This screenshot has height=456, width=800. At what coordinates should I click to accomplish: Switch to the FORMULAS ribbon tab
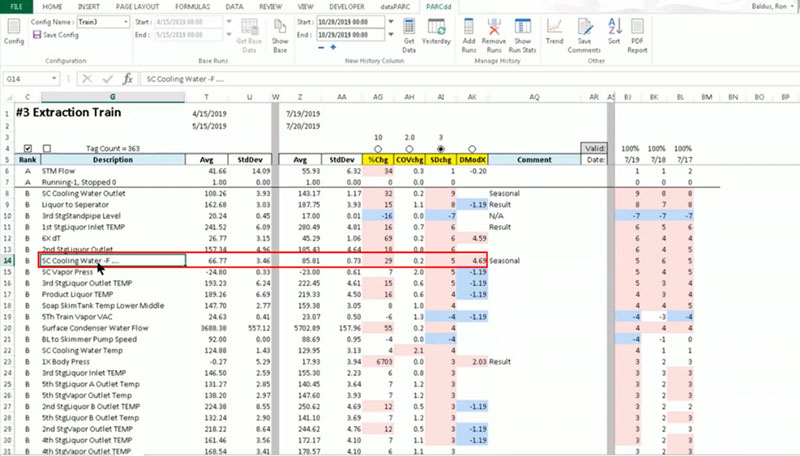(x=192, y=7)
